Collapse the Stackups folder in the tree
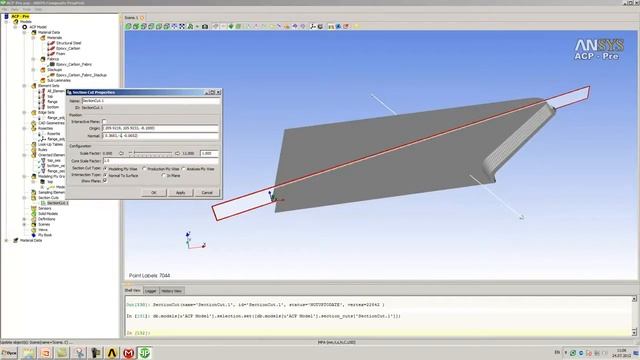This screenshot has height=360, width=640. click(x=33, y=70)
